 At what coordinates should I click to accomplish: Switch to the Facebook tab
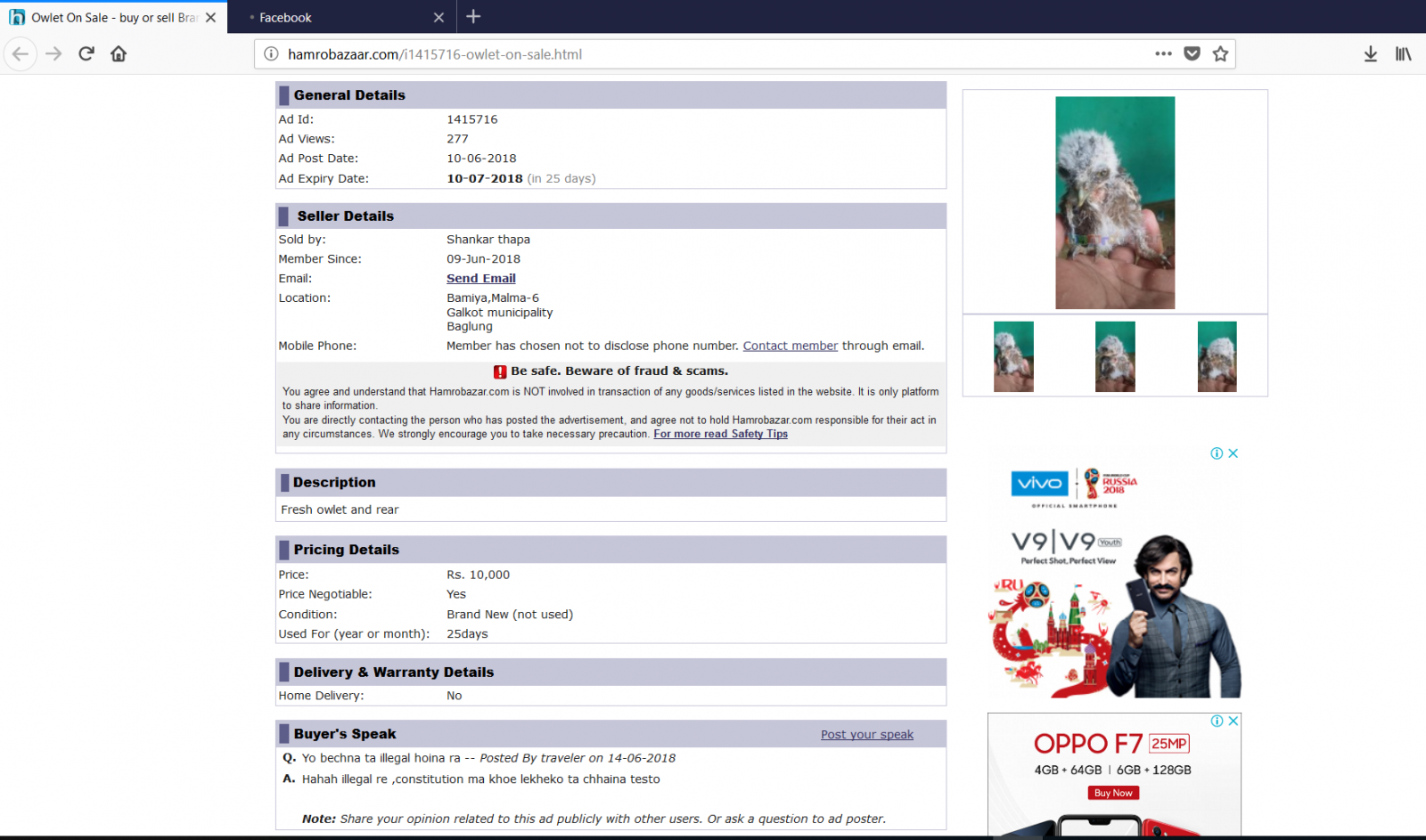pos(342,17)
